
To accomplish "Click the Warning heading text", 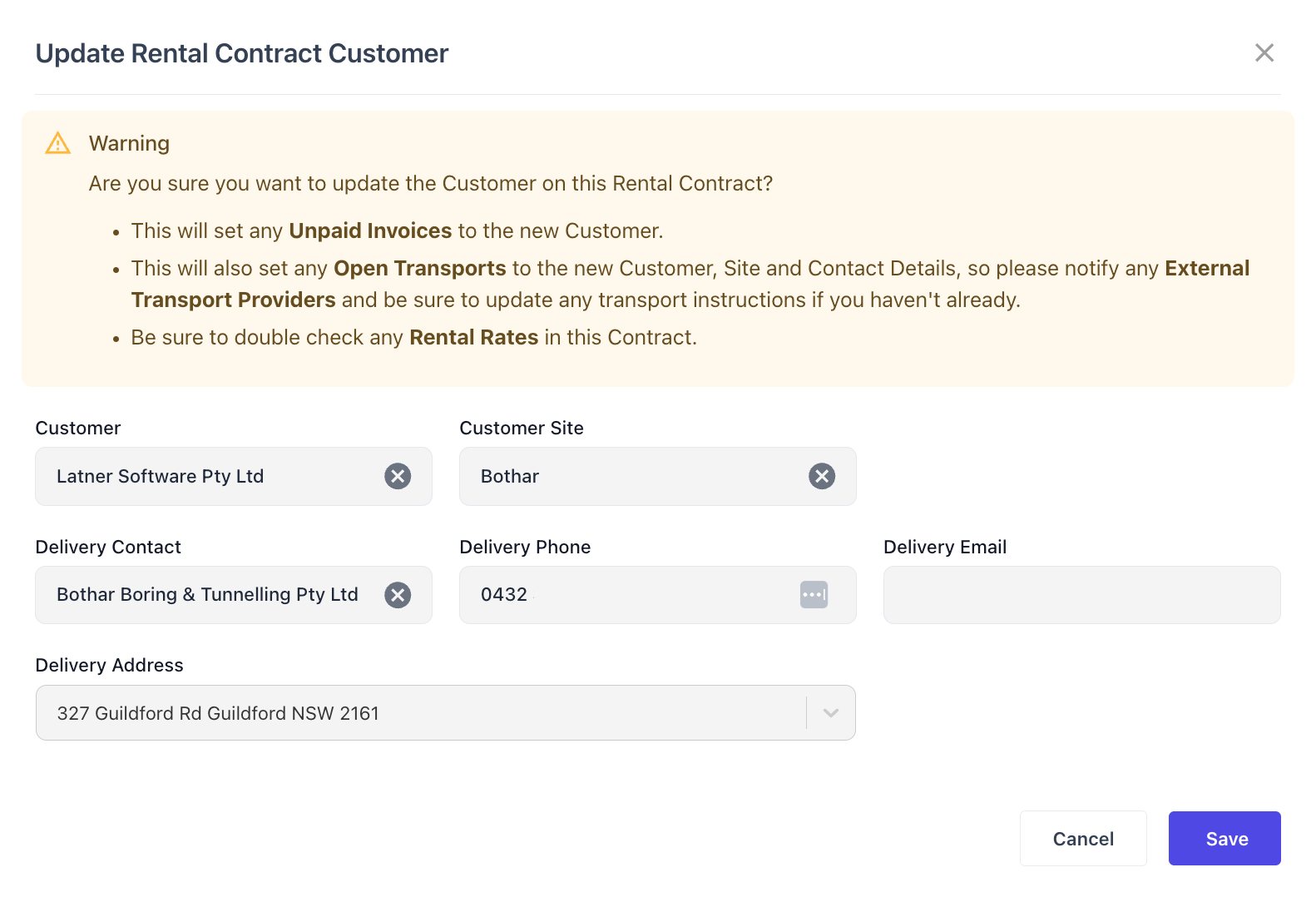I will click(129, 143).
